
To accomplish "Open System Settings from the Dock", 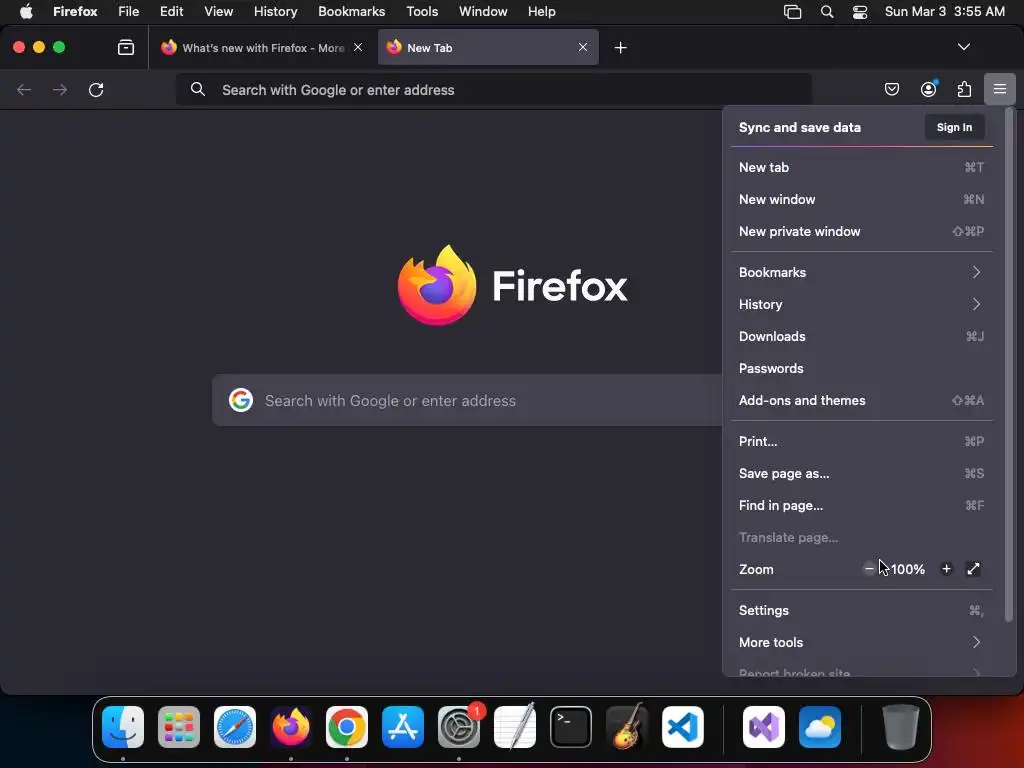I will (x=458, y=727).
